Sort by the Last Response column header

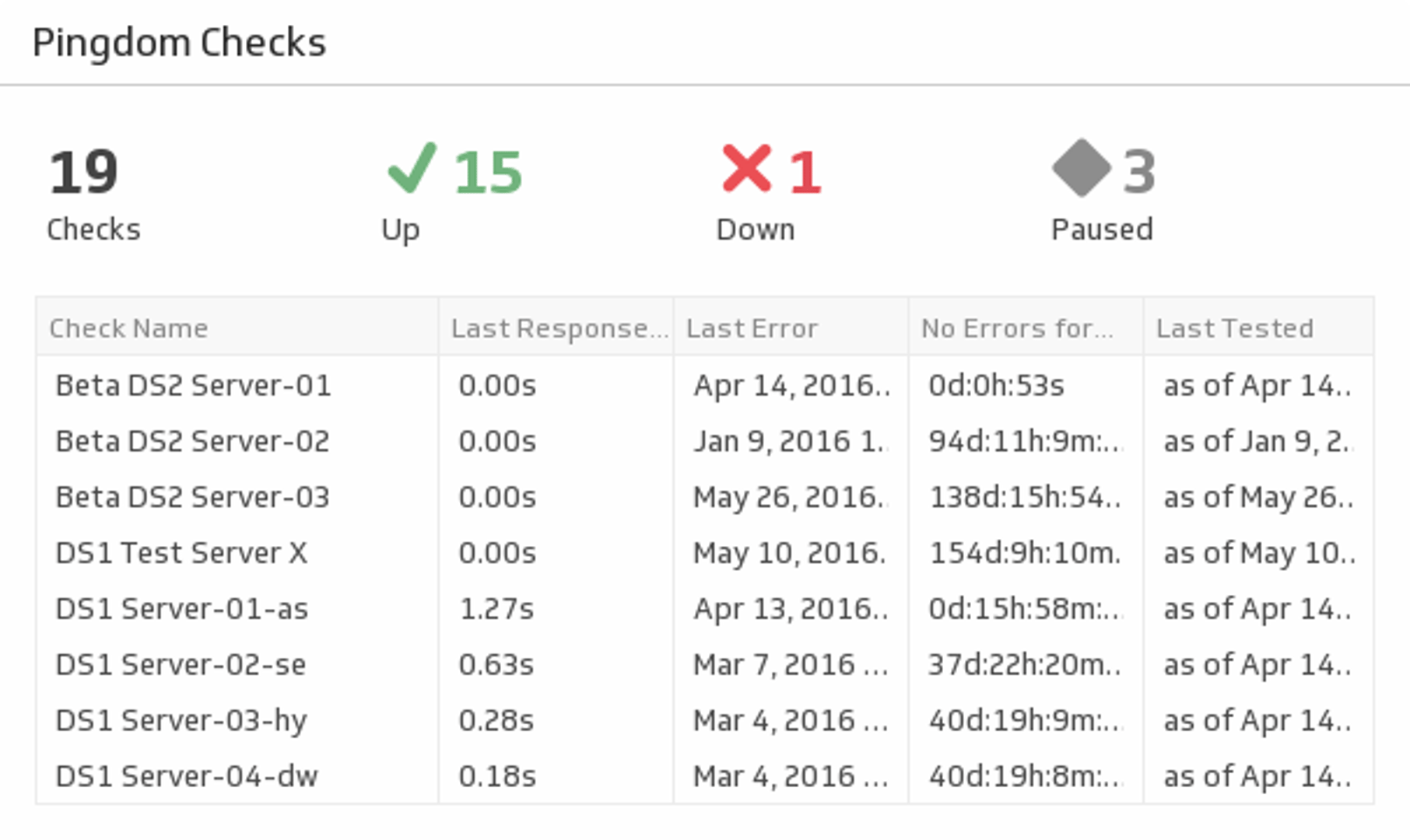559,328
